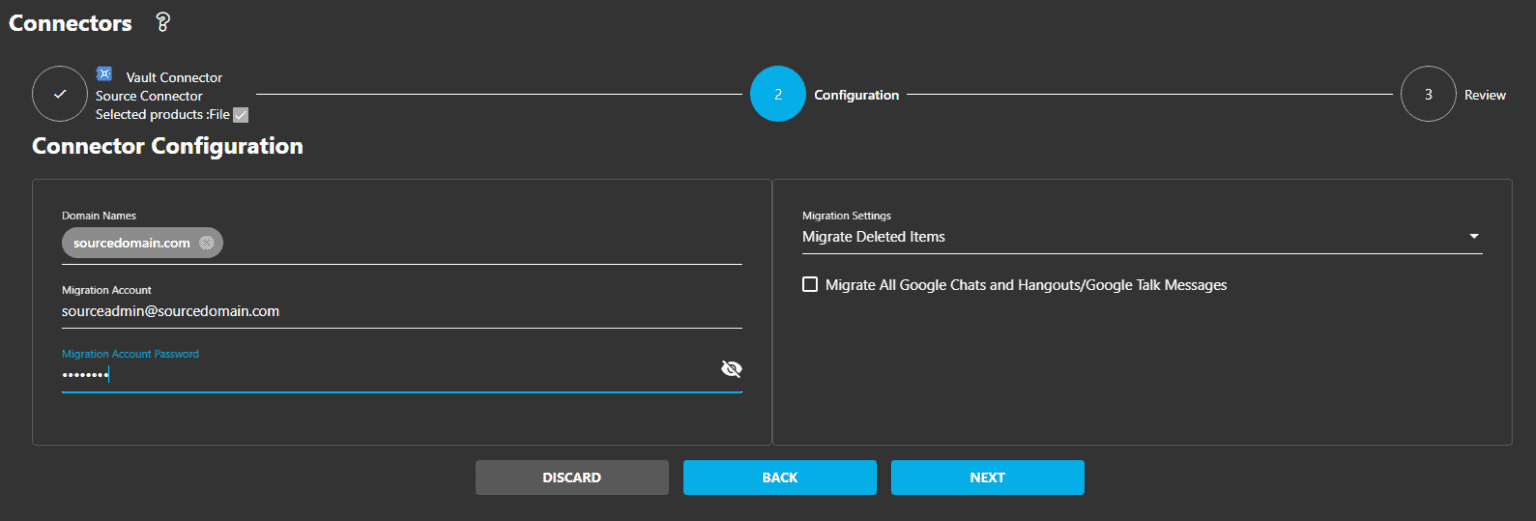Screen dimensions: 1536x521
Task: Click the Connectors page title
Action: (70, 23)
